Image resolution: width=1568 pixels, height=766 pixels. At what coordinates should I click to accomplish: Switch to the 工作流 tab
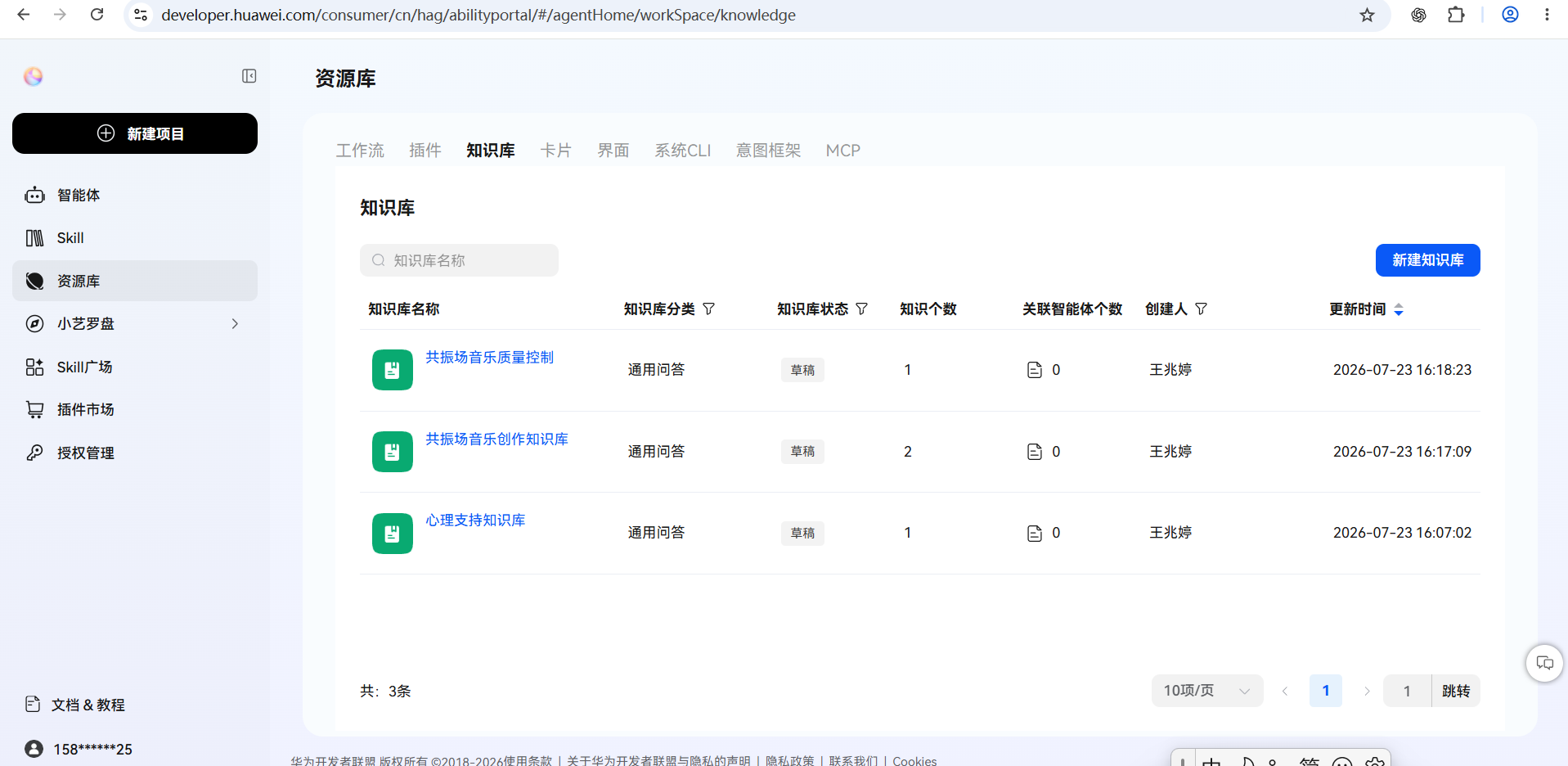point(360,151)
